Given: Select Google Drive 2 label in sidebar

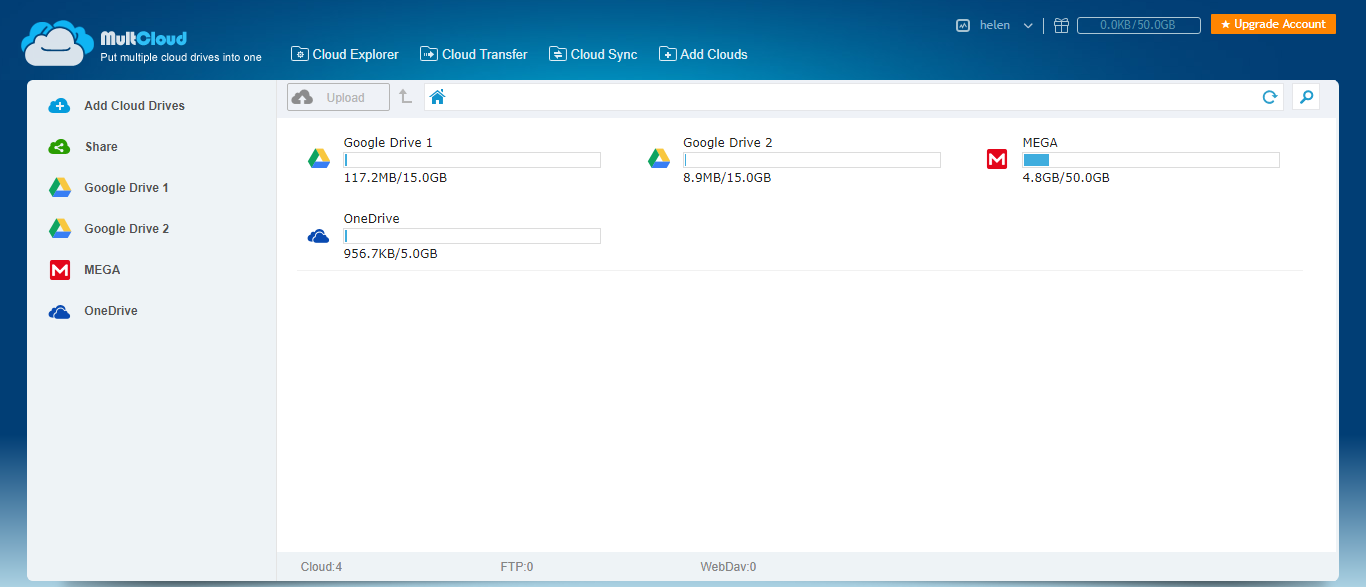Looking at the screenshot, I should (x=126, y=229).
